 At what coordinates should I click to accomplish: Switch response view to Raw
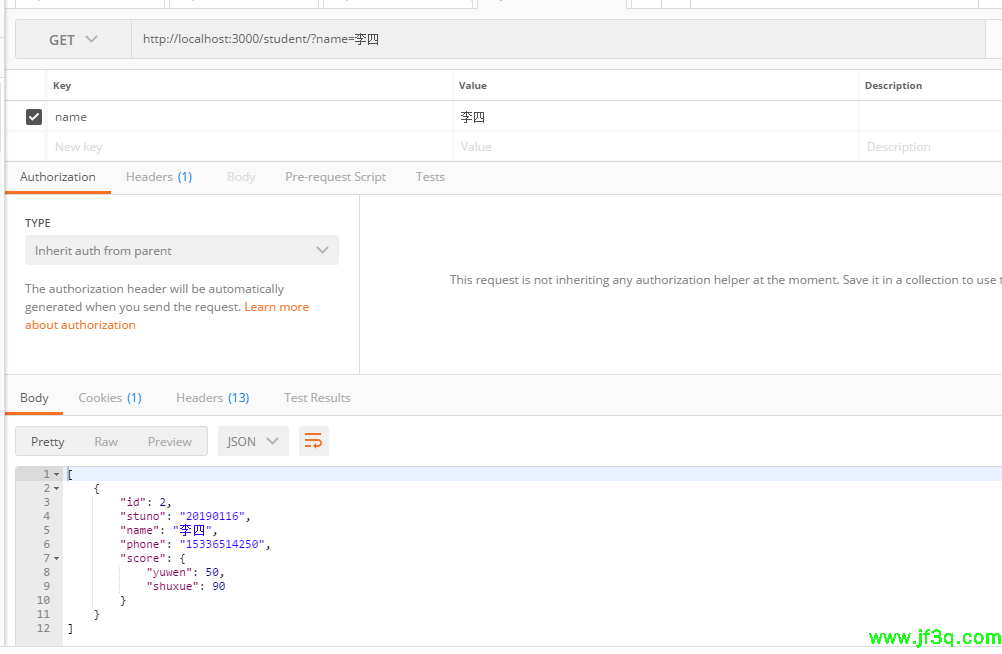pyautogui.click(x=106, y=441)
